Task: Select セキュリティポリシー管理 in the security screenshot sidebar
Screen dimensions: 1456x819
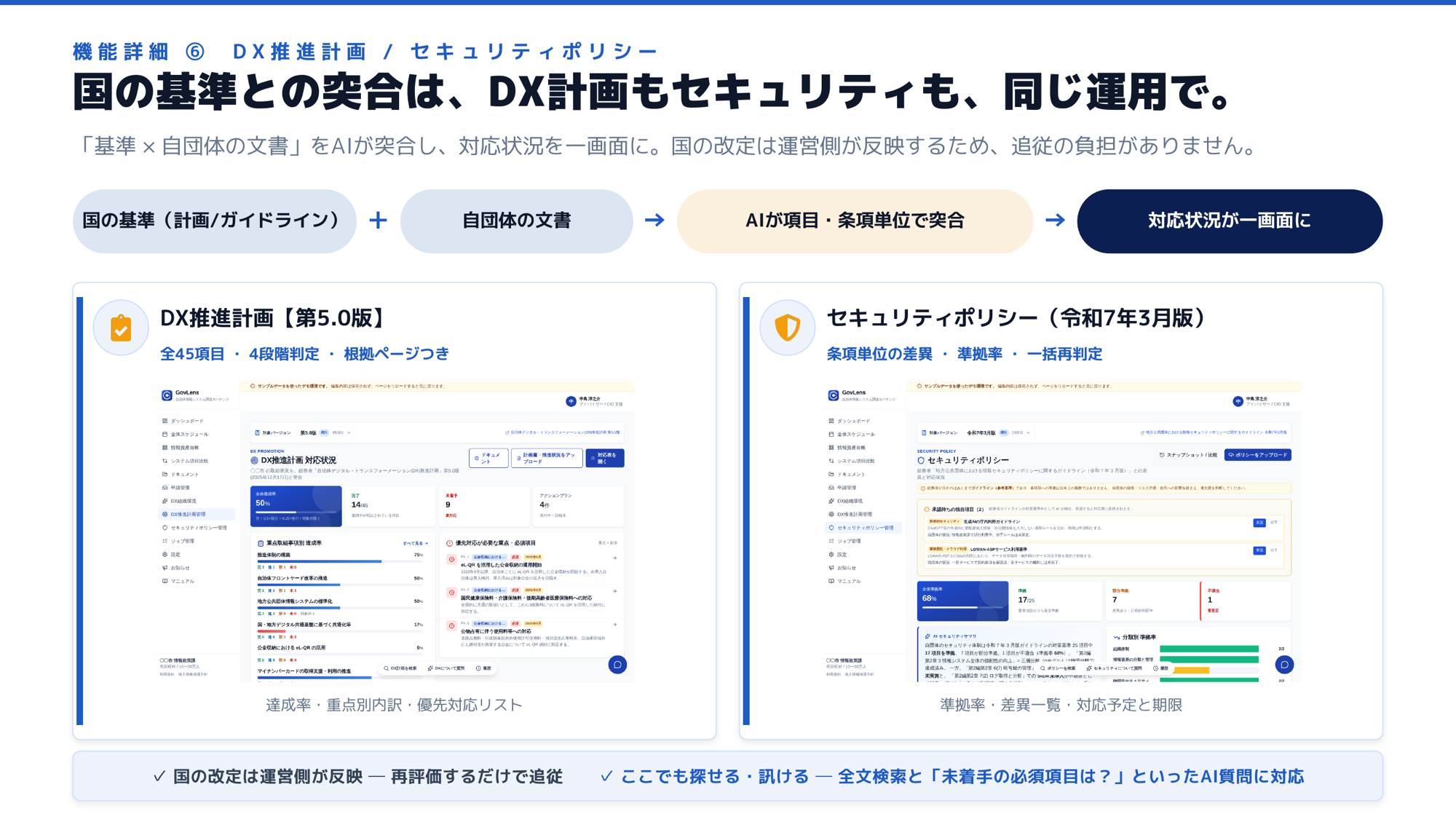Action: click(863, 528)
